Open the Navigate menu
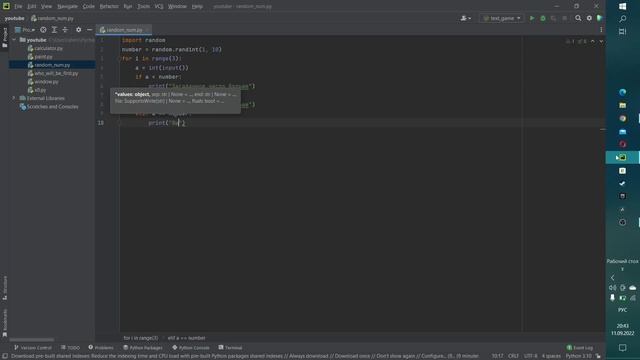 tap(67, 7)
